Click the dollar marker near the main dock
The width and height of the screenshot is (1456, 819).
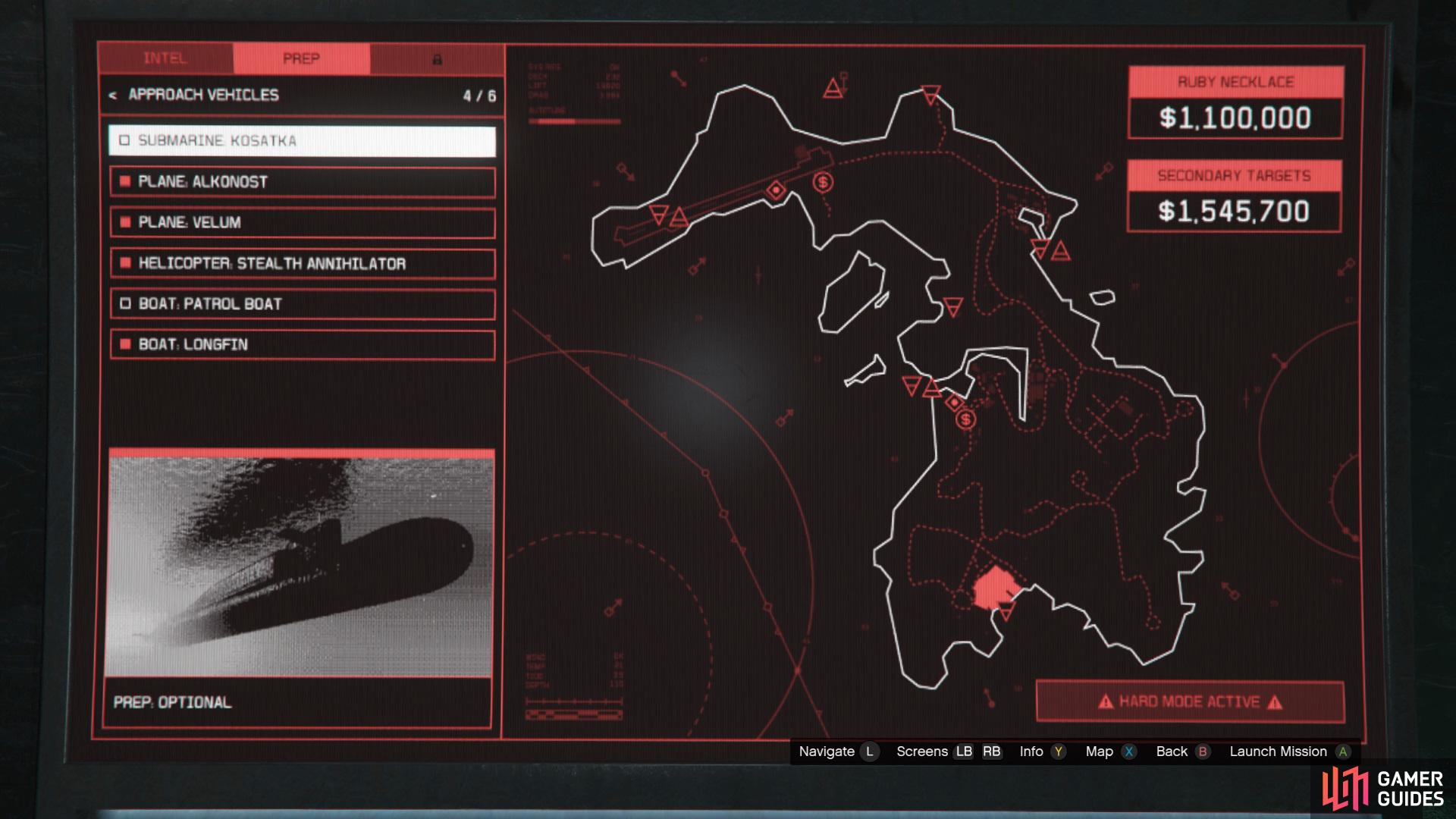click(x=965, y=419)
